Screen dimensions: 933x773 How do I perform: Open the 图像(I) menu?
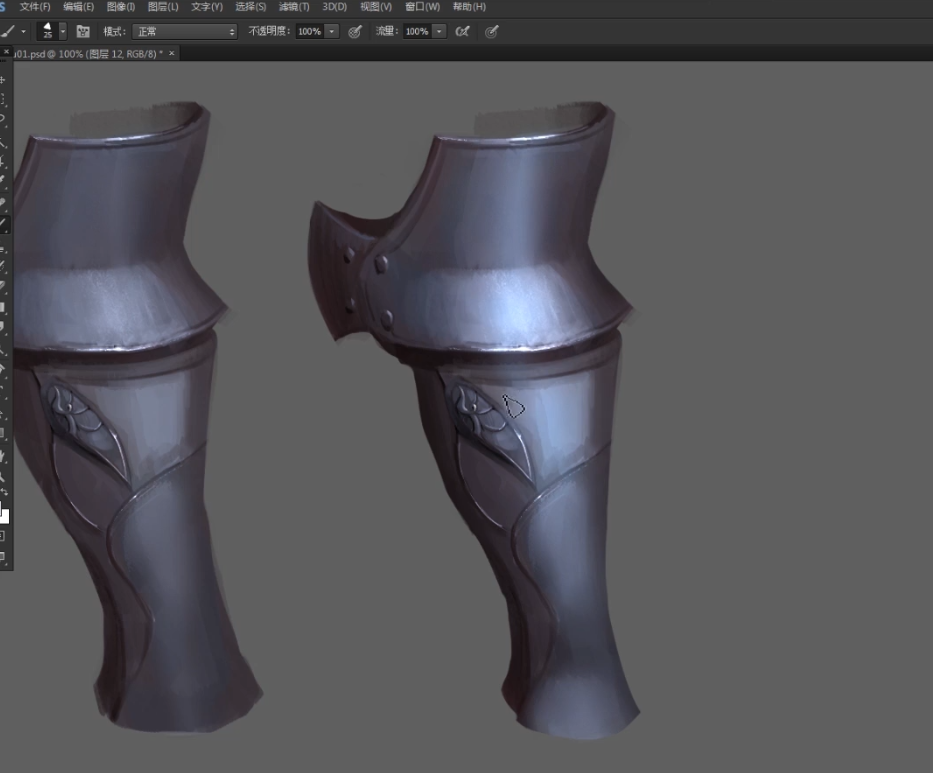pos(121,7)
